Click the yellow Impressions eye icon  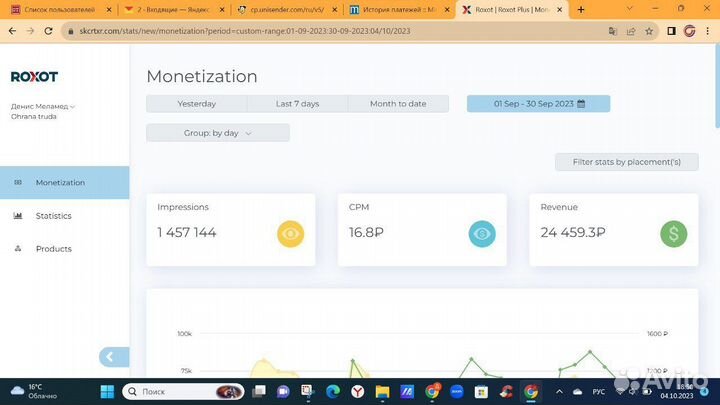tap(291, 234)
